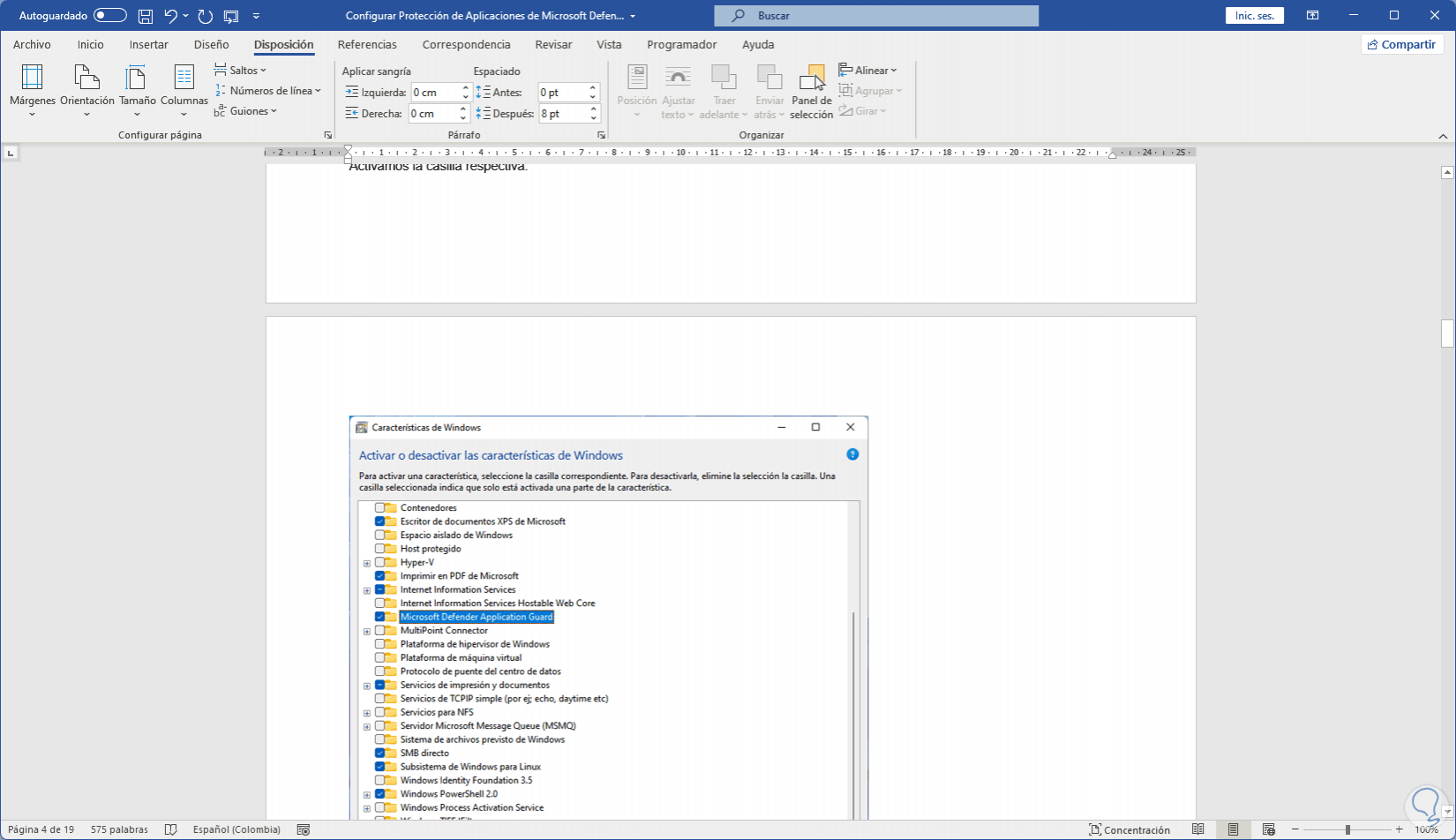Click the Redo arrow icon
The image size is (1456, 840).
coord(206,16)
